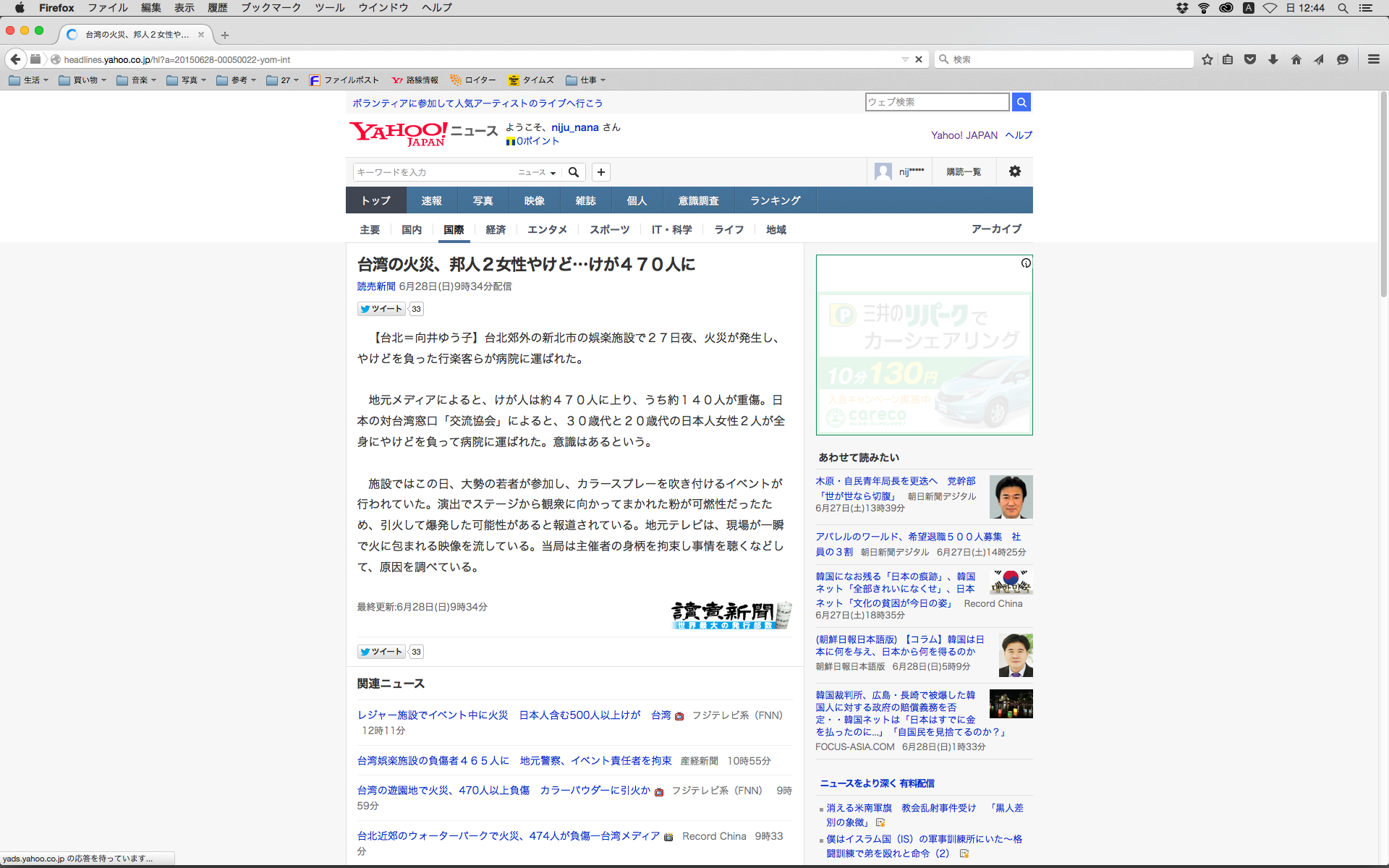Viewport: 1389px width, 868px height.
Task: Click the back arrow button
Action: 15,59
